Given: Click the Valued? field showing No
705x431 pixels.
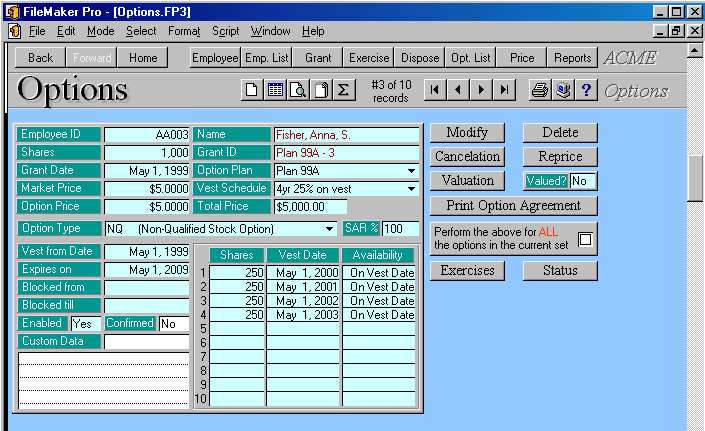Looking at the screenshot, I should tap(583, 181).
